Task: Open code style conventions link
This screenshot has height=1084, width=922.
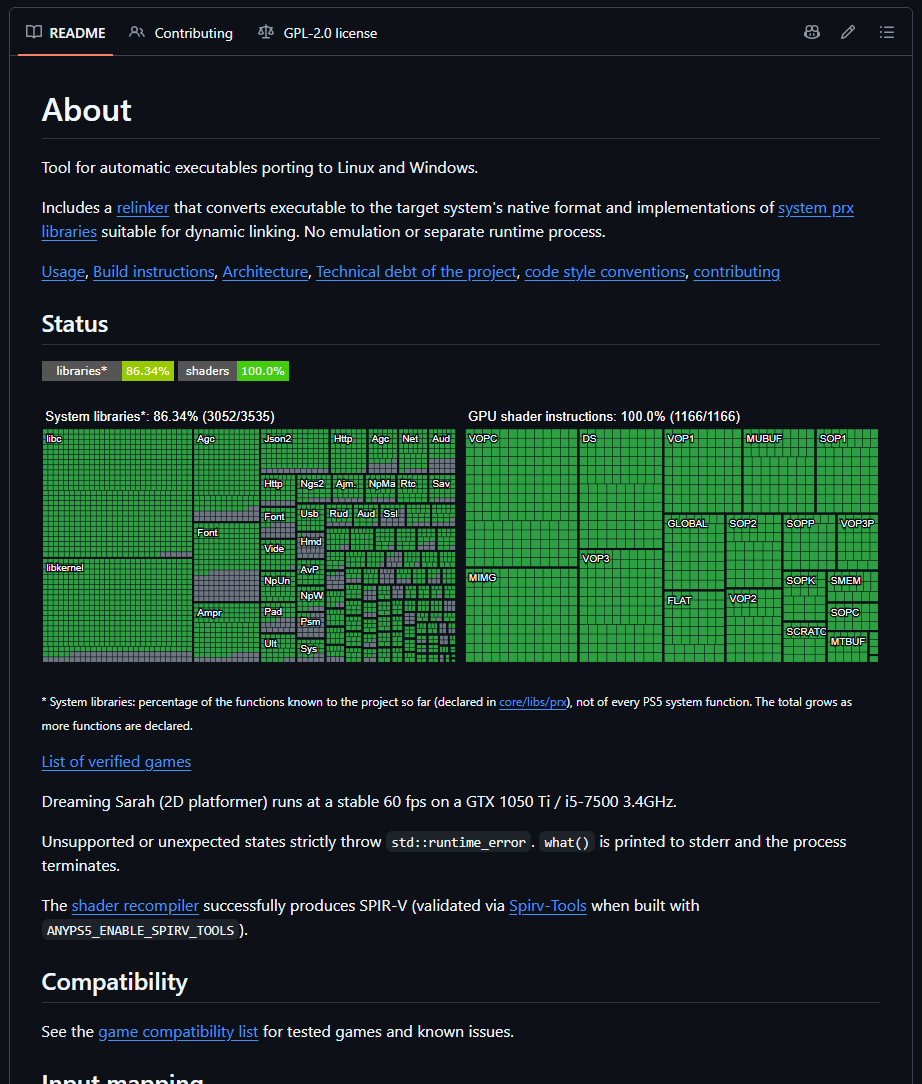Action: [x=605, y=272]
